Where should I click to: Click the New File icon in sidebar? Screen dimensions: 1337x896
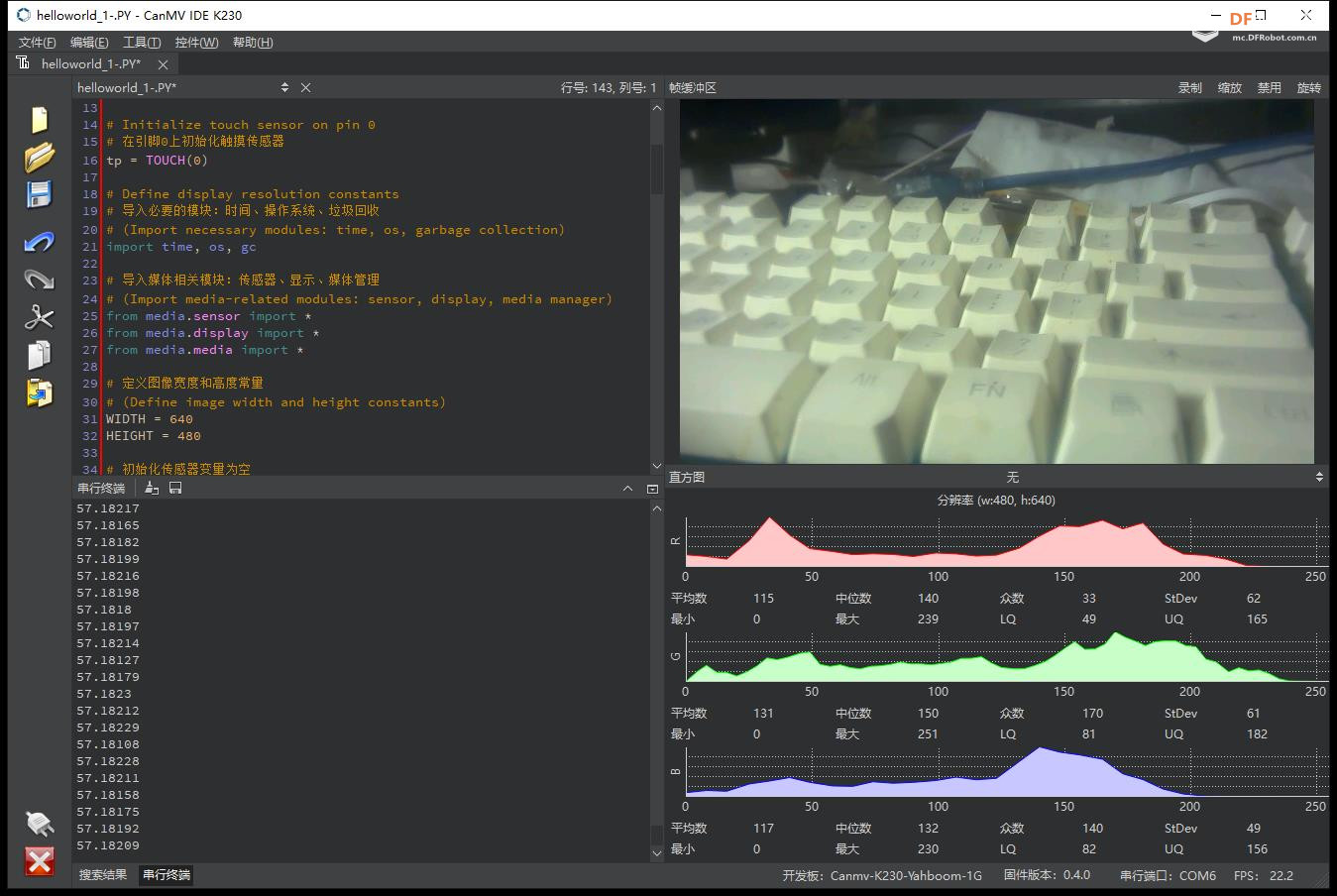(x=39, y=119)
